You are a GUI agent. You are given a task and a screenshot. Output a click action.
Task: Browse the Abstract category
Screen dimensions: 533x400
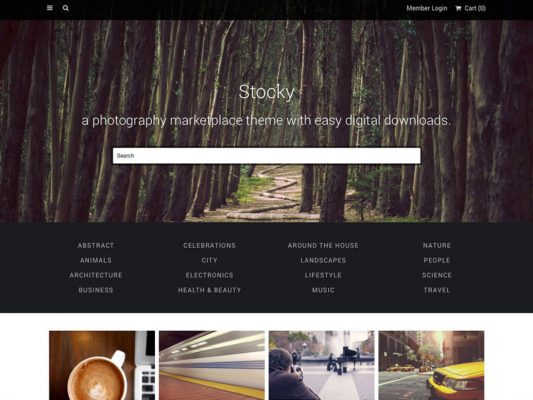[x=96, y=245]
